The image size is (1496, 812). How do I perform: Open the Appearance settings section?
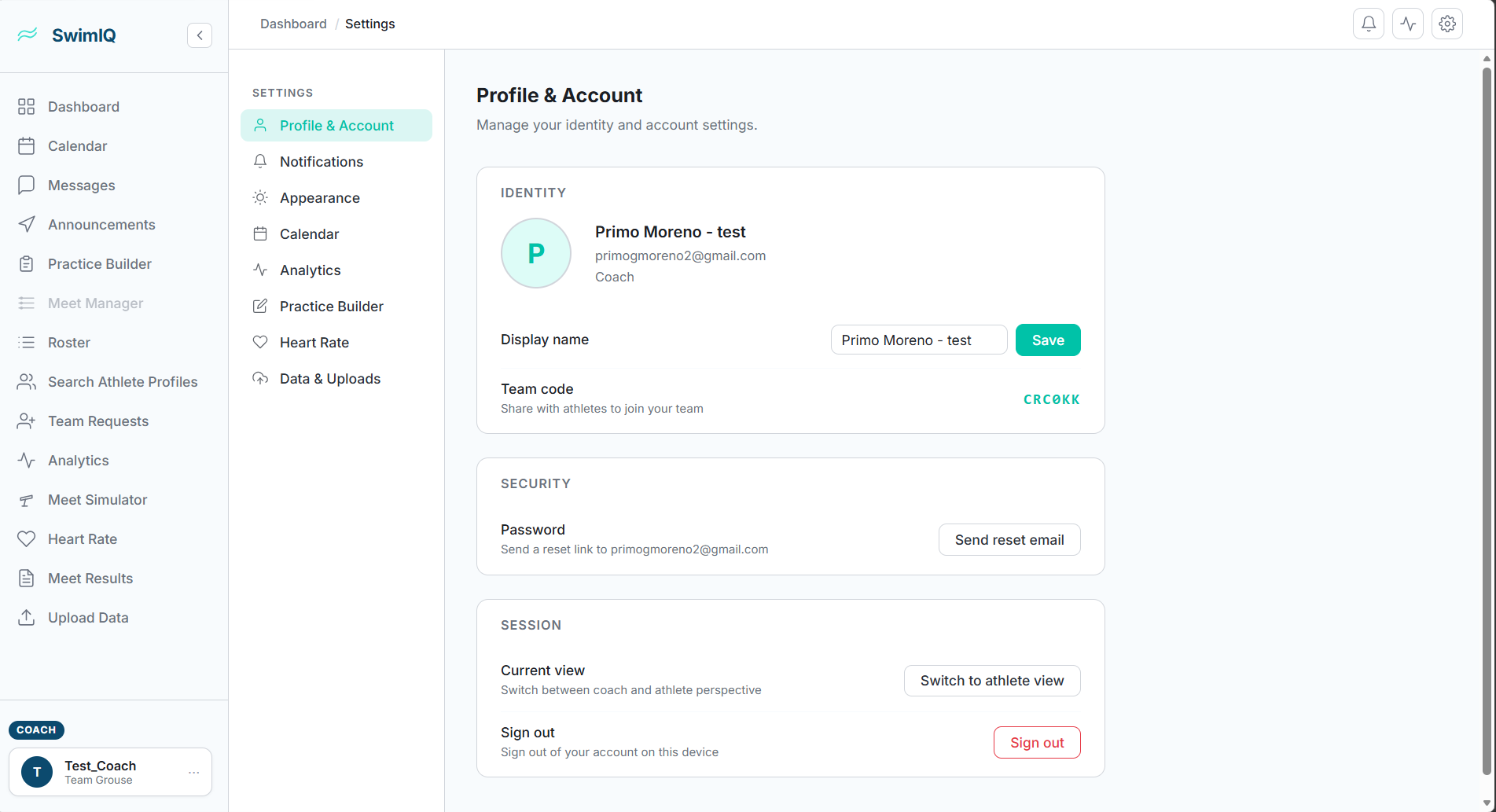pos(319,197)
